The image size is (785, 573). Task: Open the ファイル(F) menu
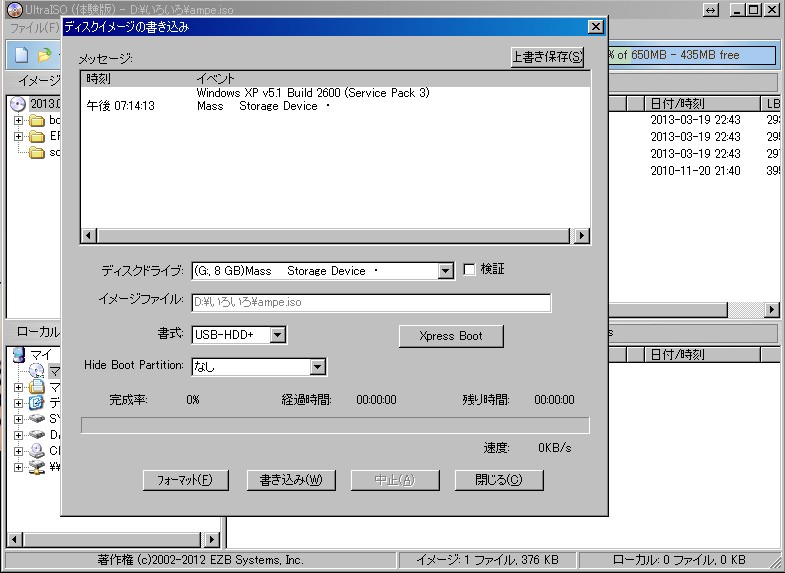tap(34, 28)
